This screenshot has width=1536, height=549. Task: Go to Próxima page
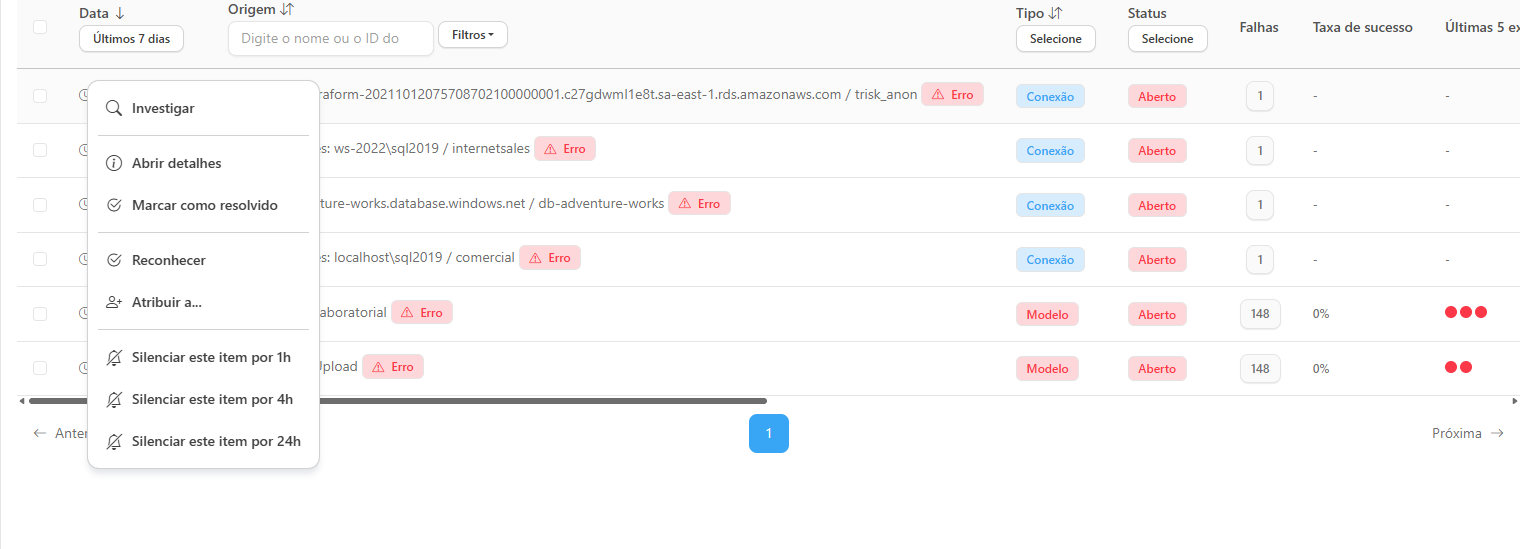click(1468, 433)
